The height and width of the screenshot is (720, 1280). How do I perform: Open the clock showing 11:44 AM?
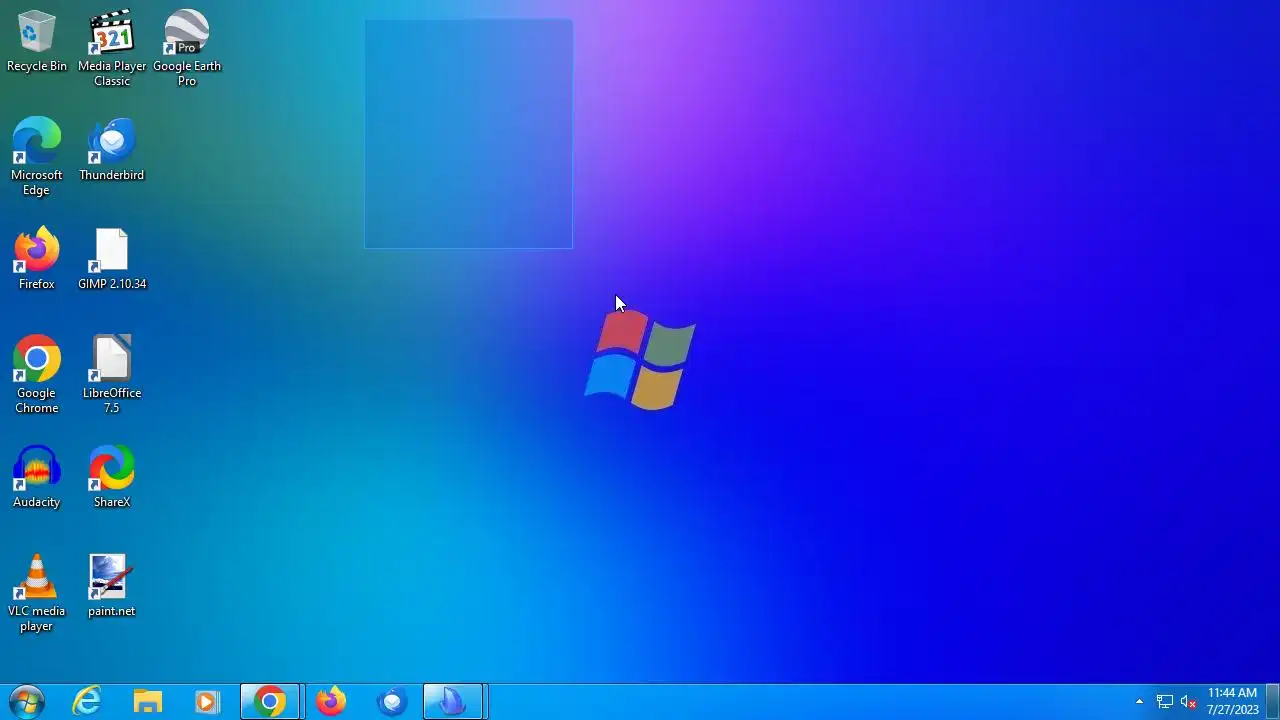(x=1232, y=702)
